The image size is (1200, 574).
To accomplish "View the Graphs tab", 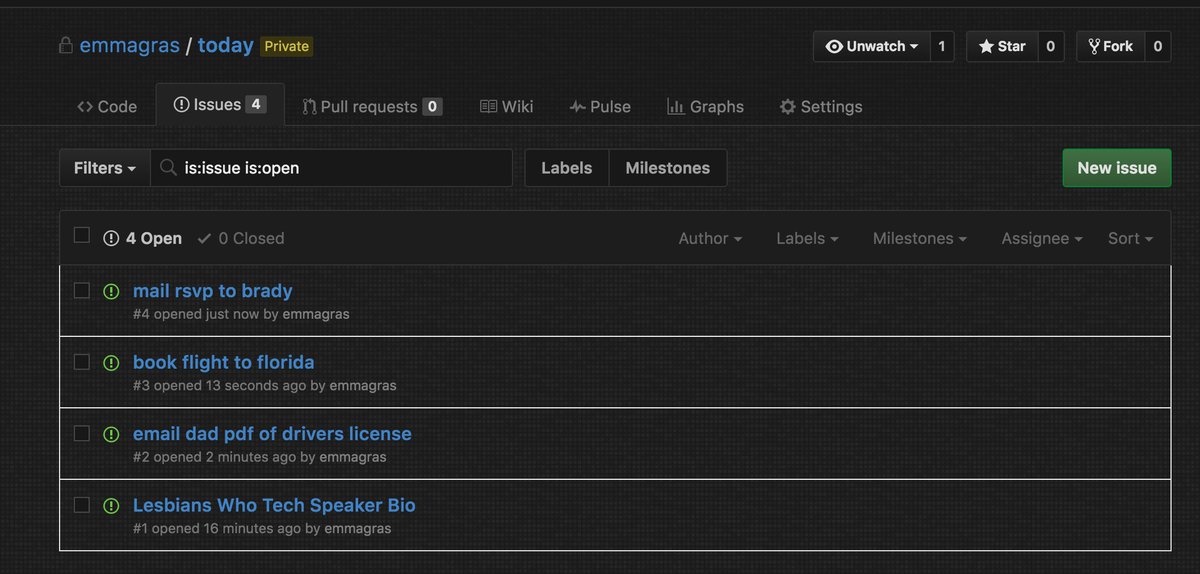I will tap(705, 106).
